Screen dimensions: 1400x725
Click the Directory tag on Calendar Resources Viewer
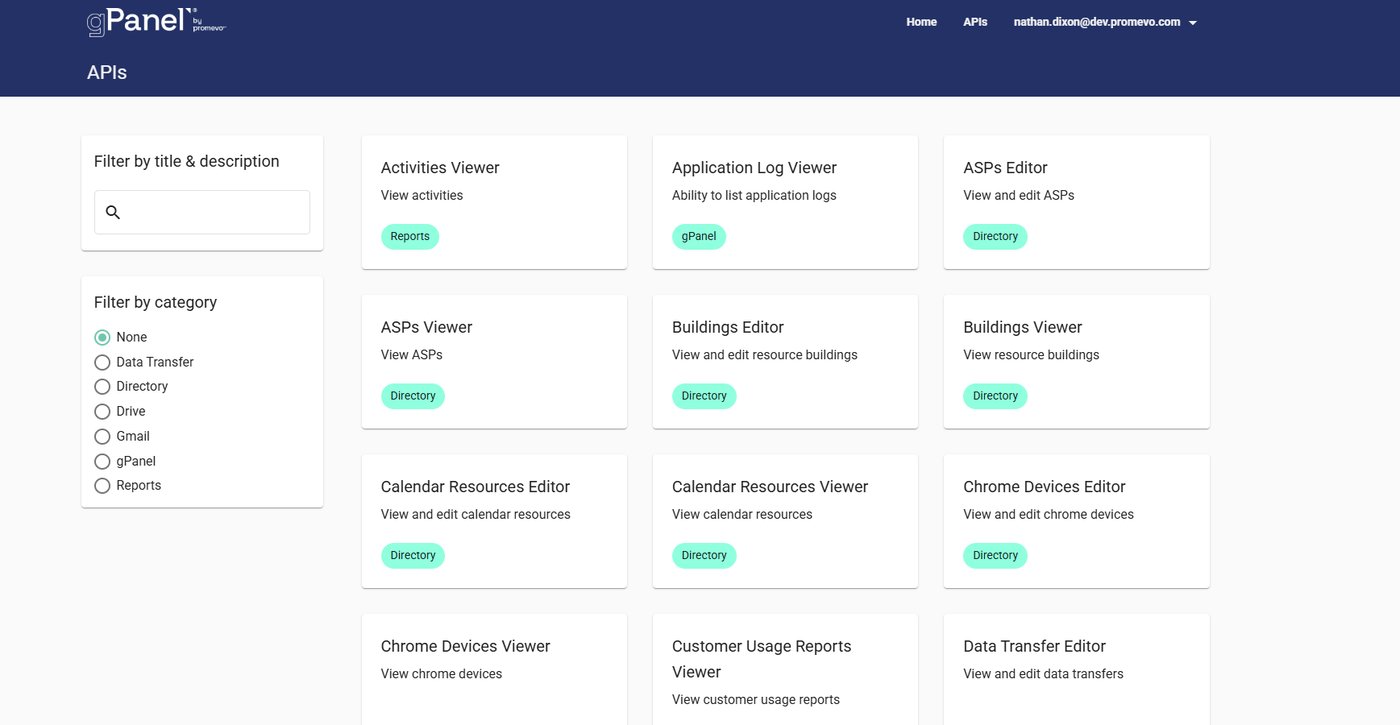point(704,556)
